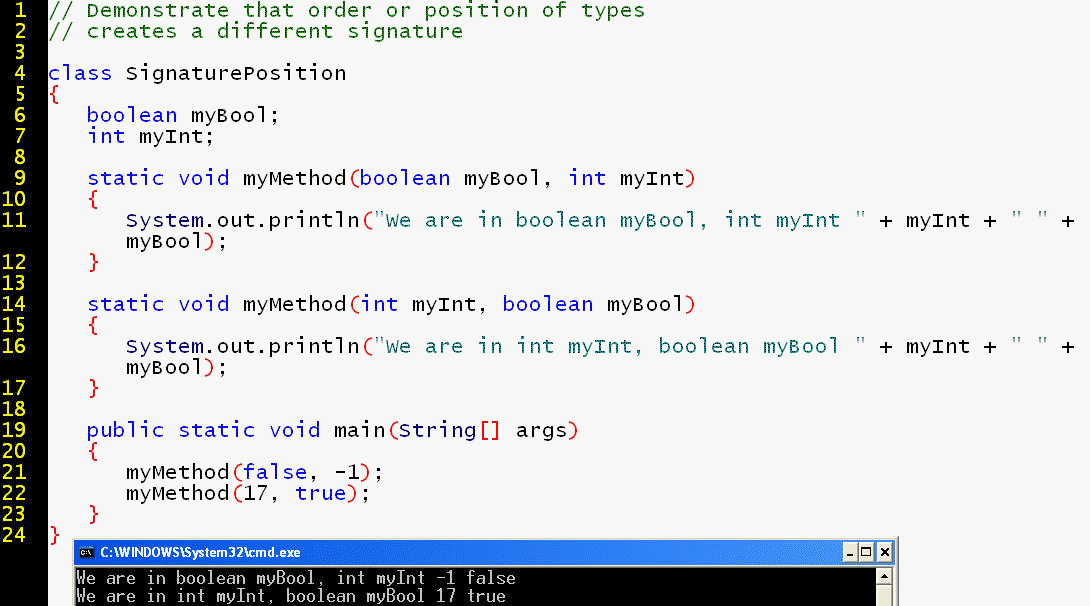Click line number 19 in gutter
Viewport: 1090px width, 606px height.
[14, 429]
